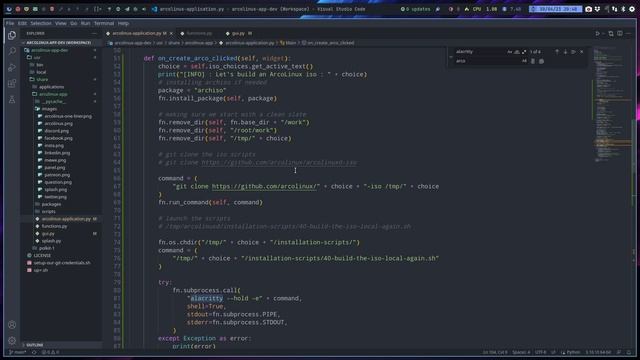
Task: Close the arcolinux-application.py tab
Action: click(x=171, y=33)
